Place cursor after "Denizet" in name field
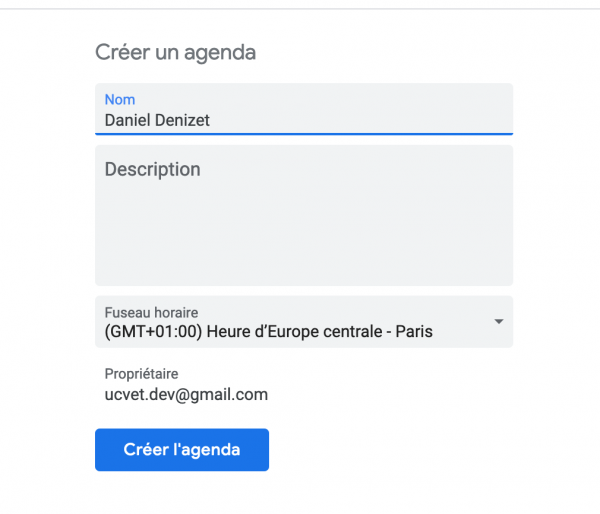600x514 pixels. tap(213, 121)
